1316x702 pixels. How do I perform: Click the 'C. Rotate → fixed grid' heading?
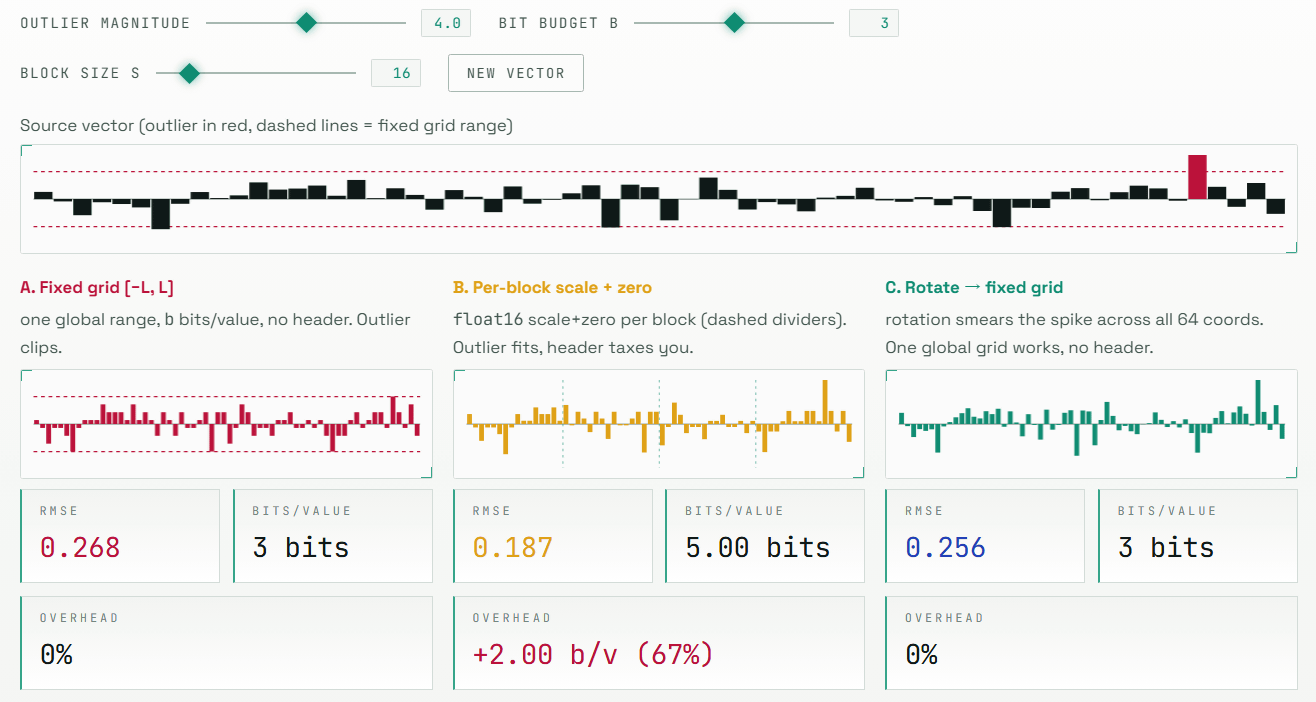tap(973, 287)
